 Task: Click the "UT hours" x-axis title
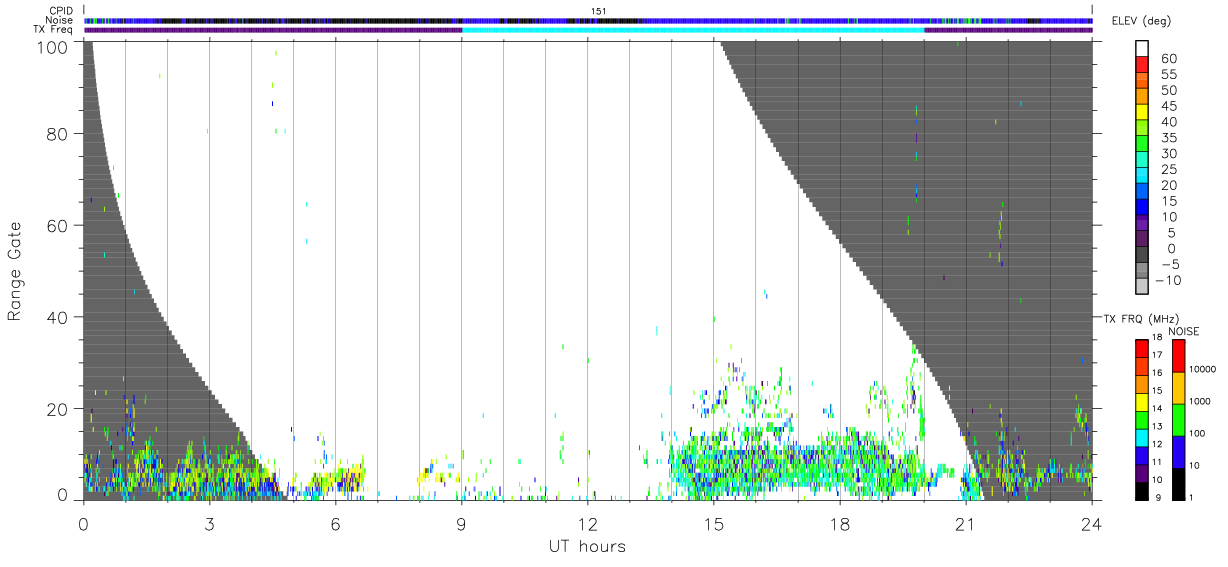pyautogui.click(x=587, y=547)
